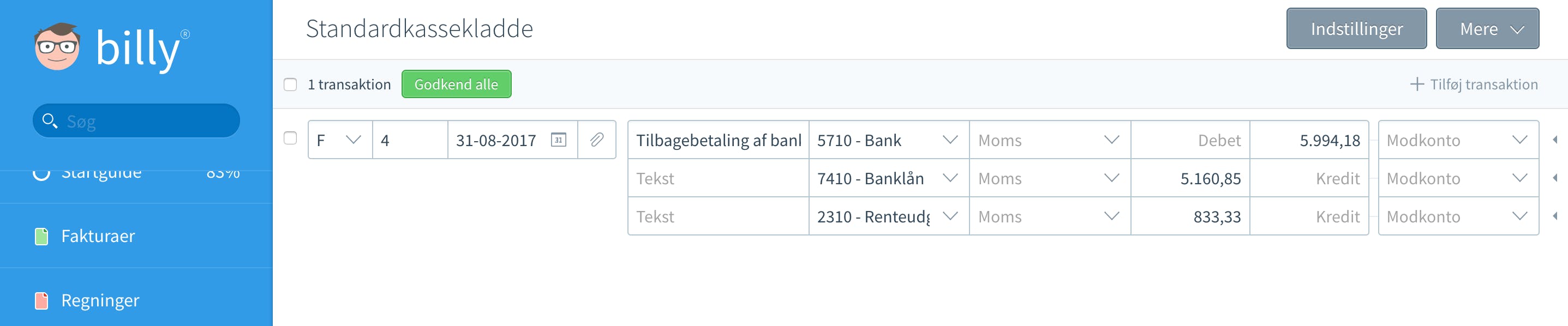Toggle the select-all transactions checkbox
The width and height of the screenshot is (1568, 326).
[x=290, y=84]
